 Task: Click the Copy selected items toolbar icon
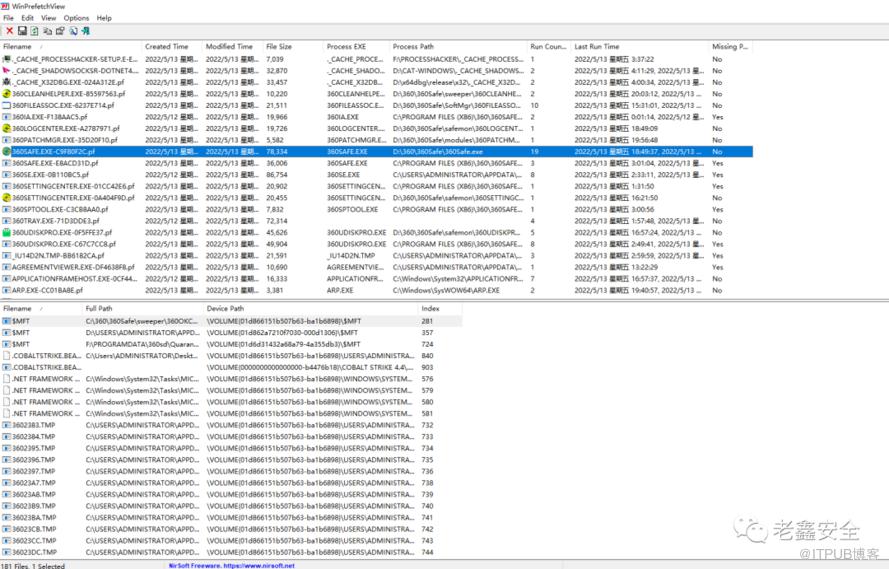[x=47, y=31]
